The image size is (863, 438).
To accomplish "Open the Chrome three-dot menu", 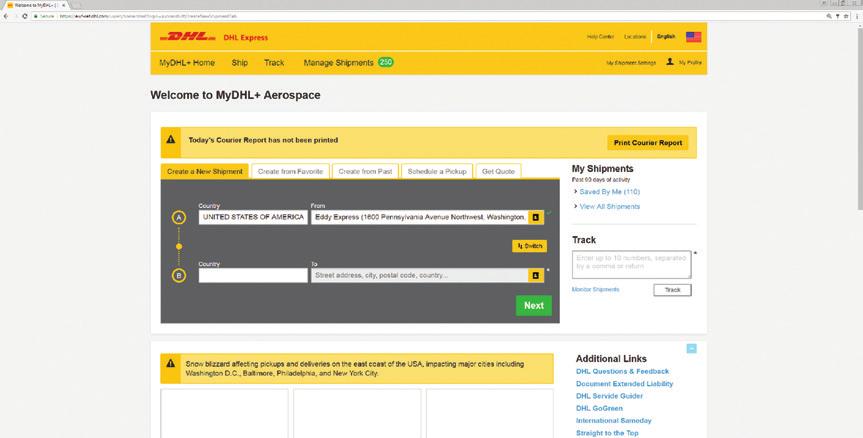I will [857, 17].
